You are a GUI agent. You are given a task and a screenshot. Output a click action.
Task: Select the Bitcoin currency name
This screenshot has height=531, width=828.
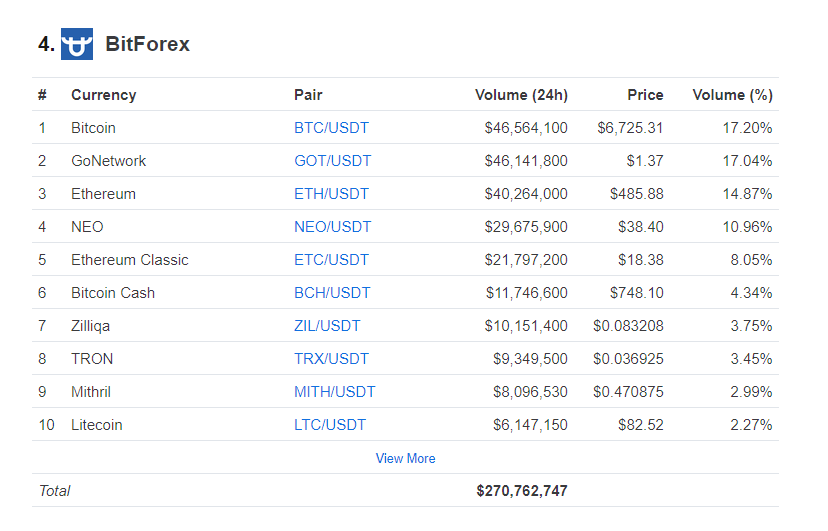pyautogui.click(x=93, y=128)
